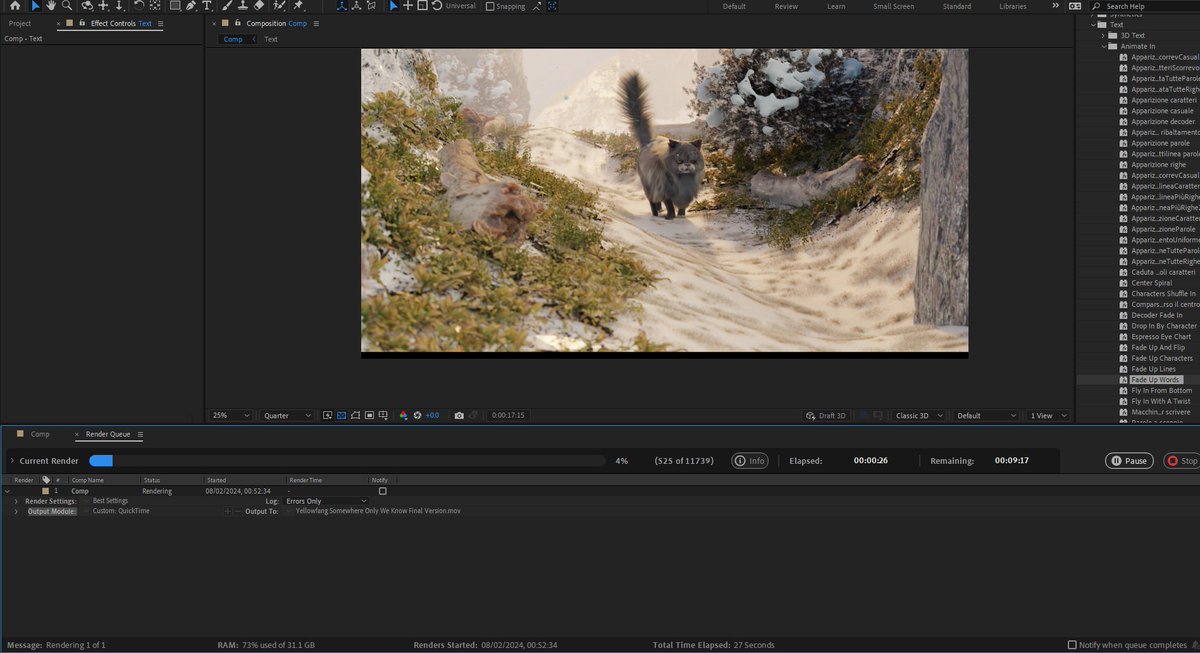Pause the current render
1200x653 pixels.
click(x=1129, y=461)
